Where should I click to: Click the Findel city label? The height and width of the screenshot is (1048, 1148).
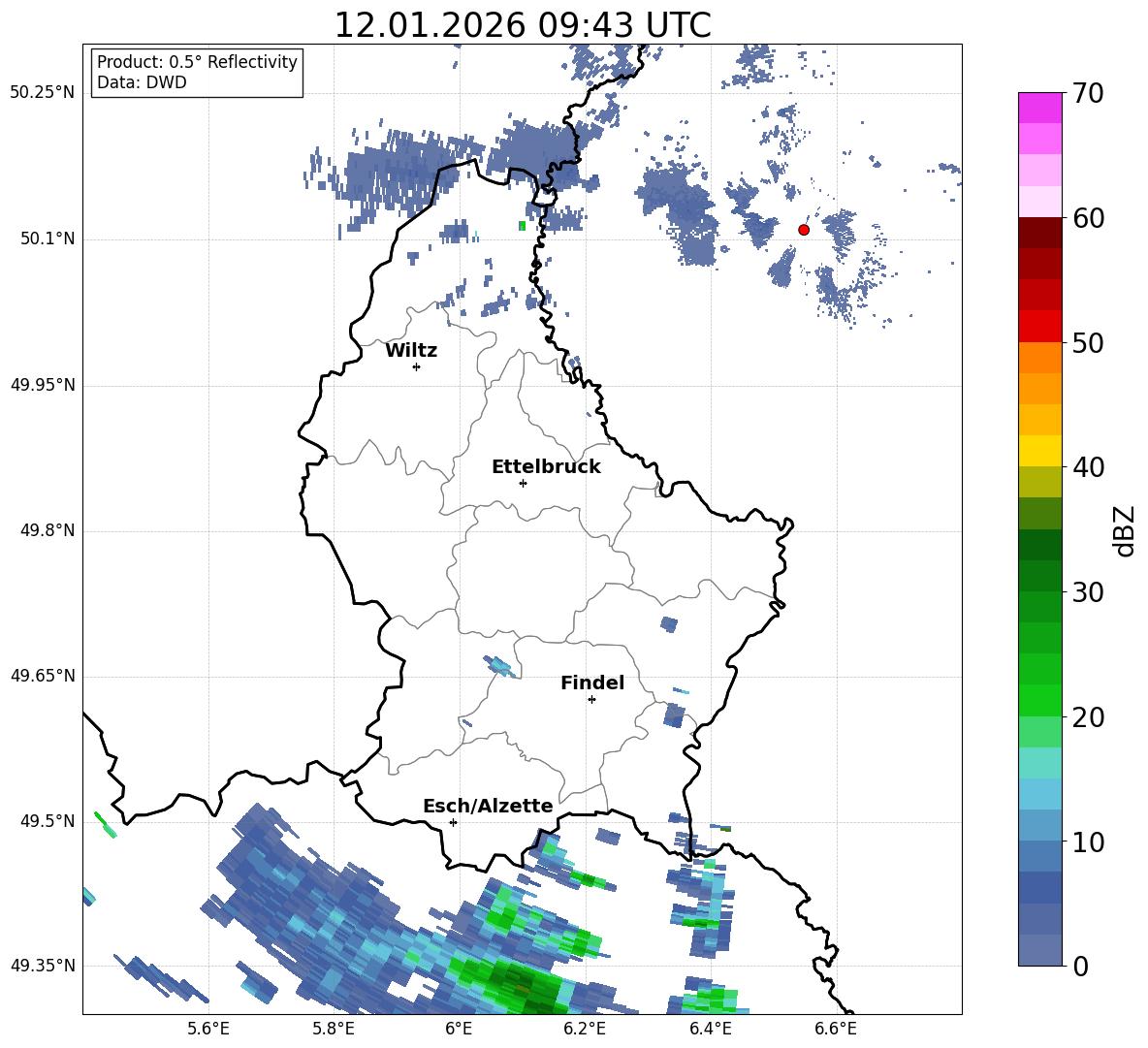click(592, 683)
